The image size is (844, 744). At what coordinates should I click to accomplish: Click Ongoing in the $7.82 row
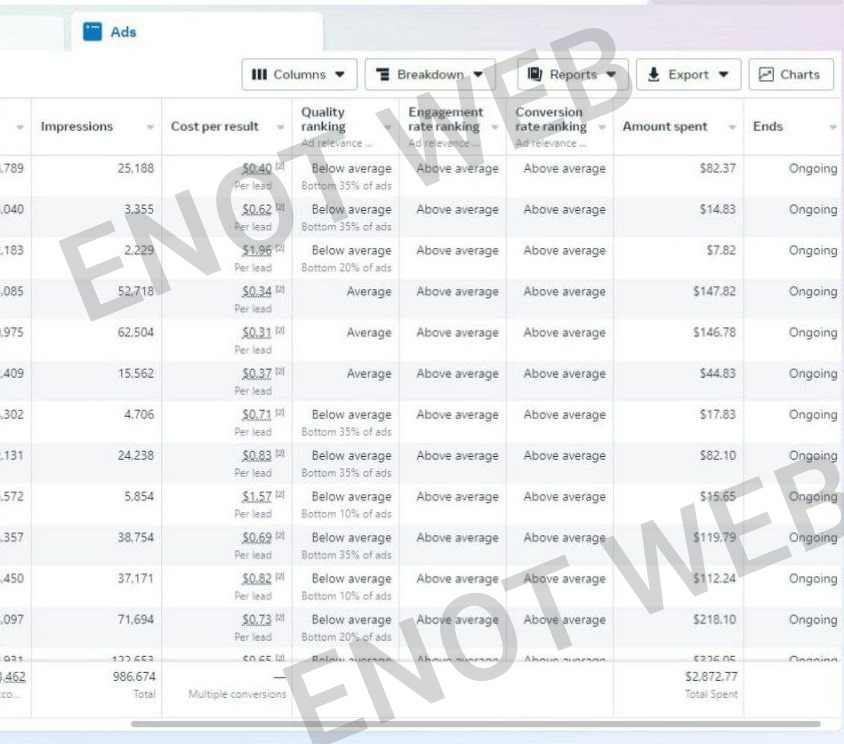click(x=813, y=250)
